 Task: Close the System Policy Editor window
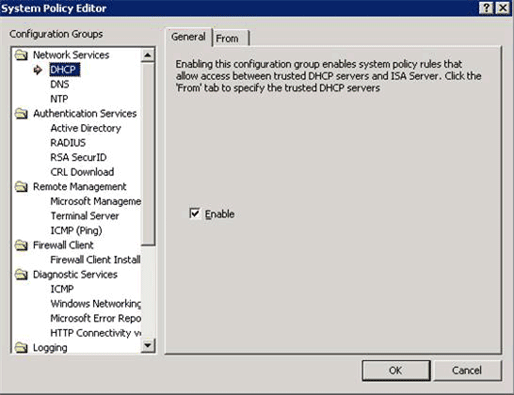[503, 8]
